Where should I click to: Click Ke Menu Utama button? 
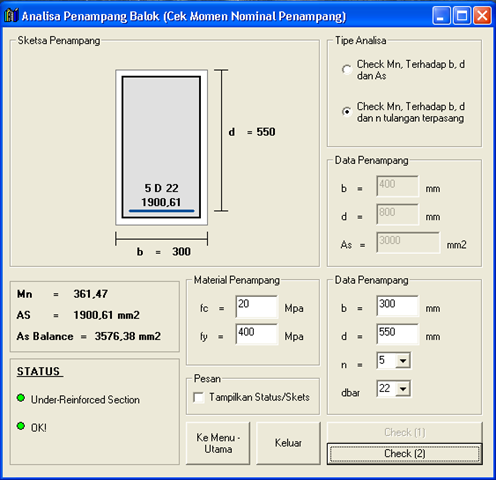coord(218,443)
